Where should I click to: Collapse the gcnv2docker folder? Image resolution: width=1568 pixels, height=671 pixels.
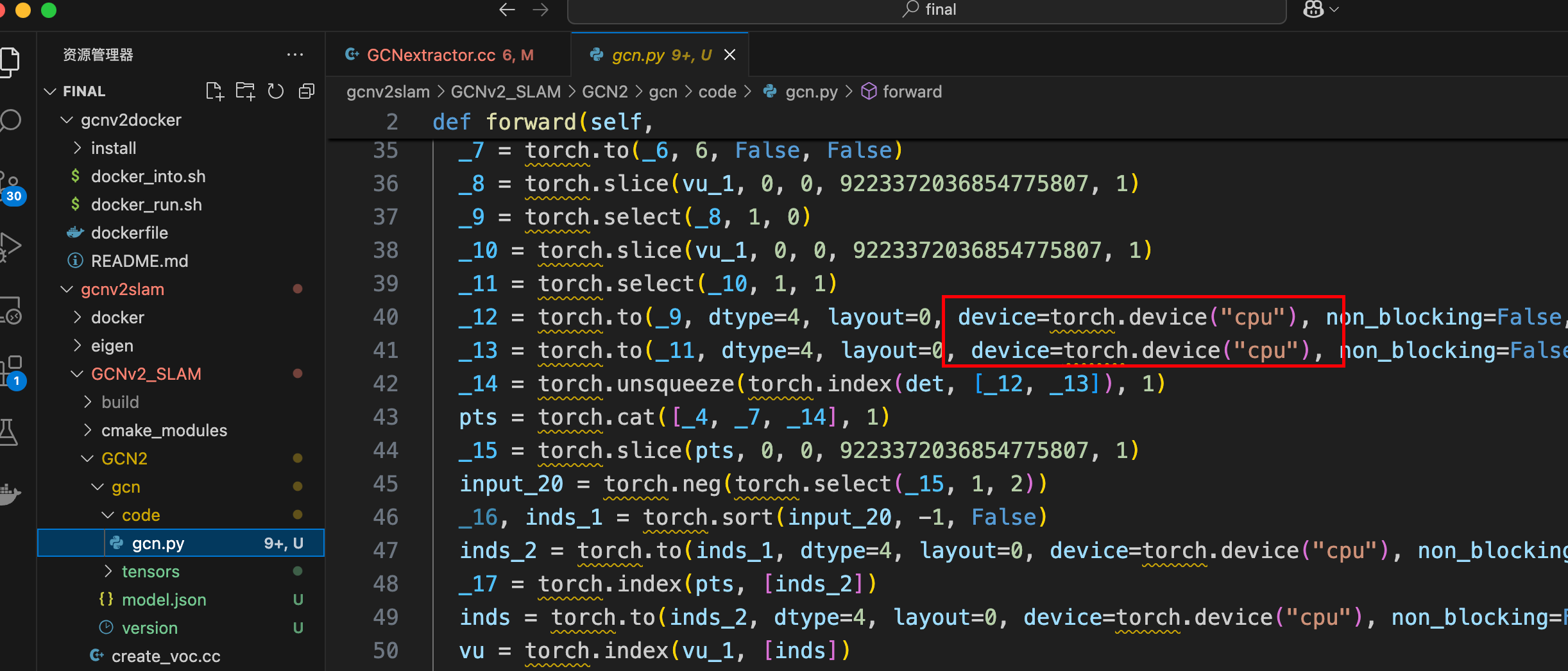coord(131,120)
